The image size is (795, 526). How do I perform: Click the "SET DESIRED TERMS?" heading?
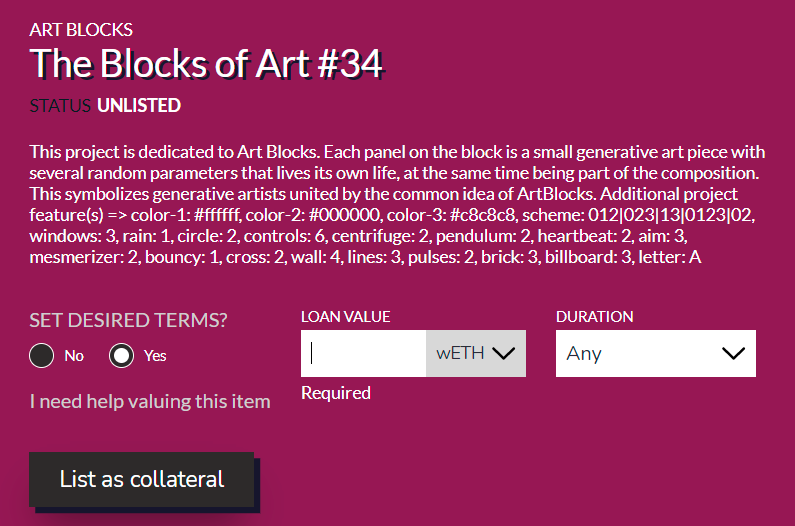(128, 320)
